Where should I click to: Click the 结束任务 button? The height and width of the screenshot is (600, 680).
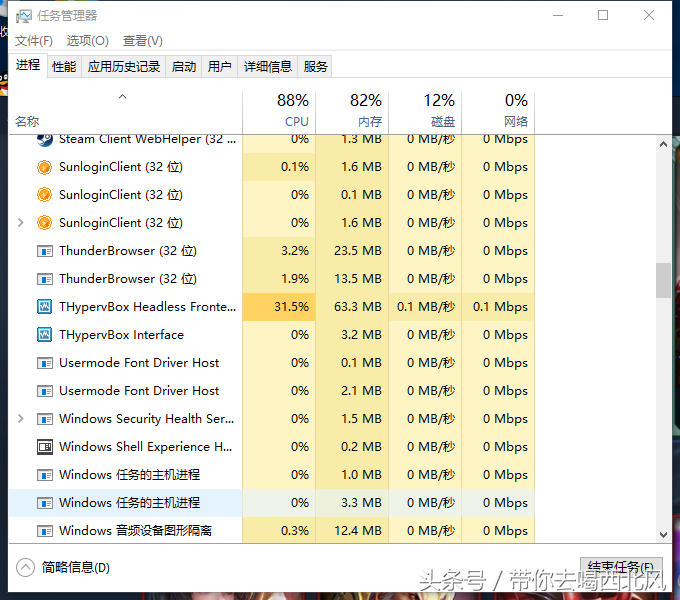621,567
